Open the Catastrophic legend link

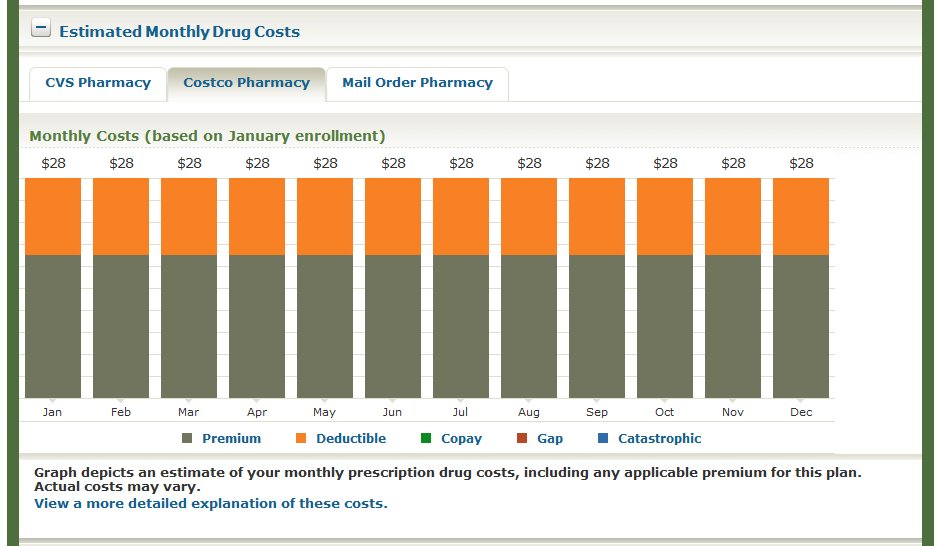click(659, 439)
